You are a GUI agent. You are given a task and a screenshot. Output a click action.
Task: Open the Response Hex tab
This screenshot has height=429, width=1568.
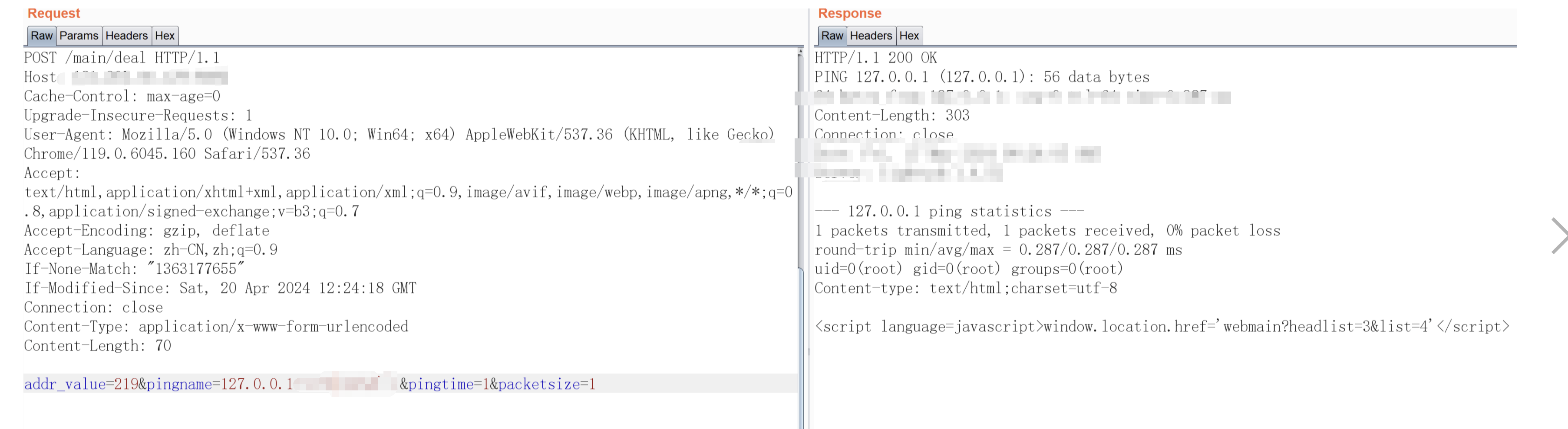[909, 36]
